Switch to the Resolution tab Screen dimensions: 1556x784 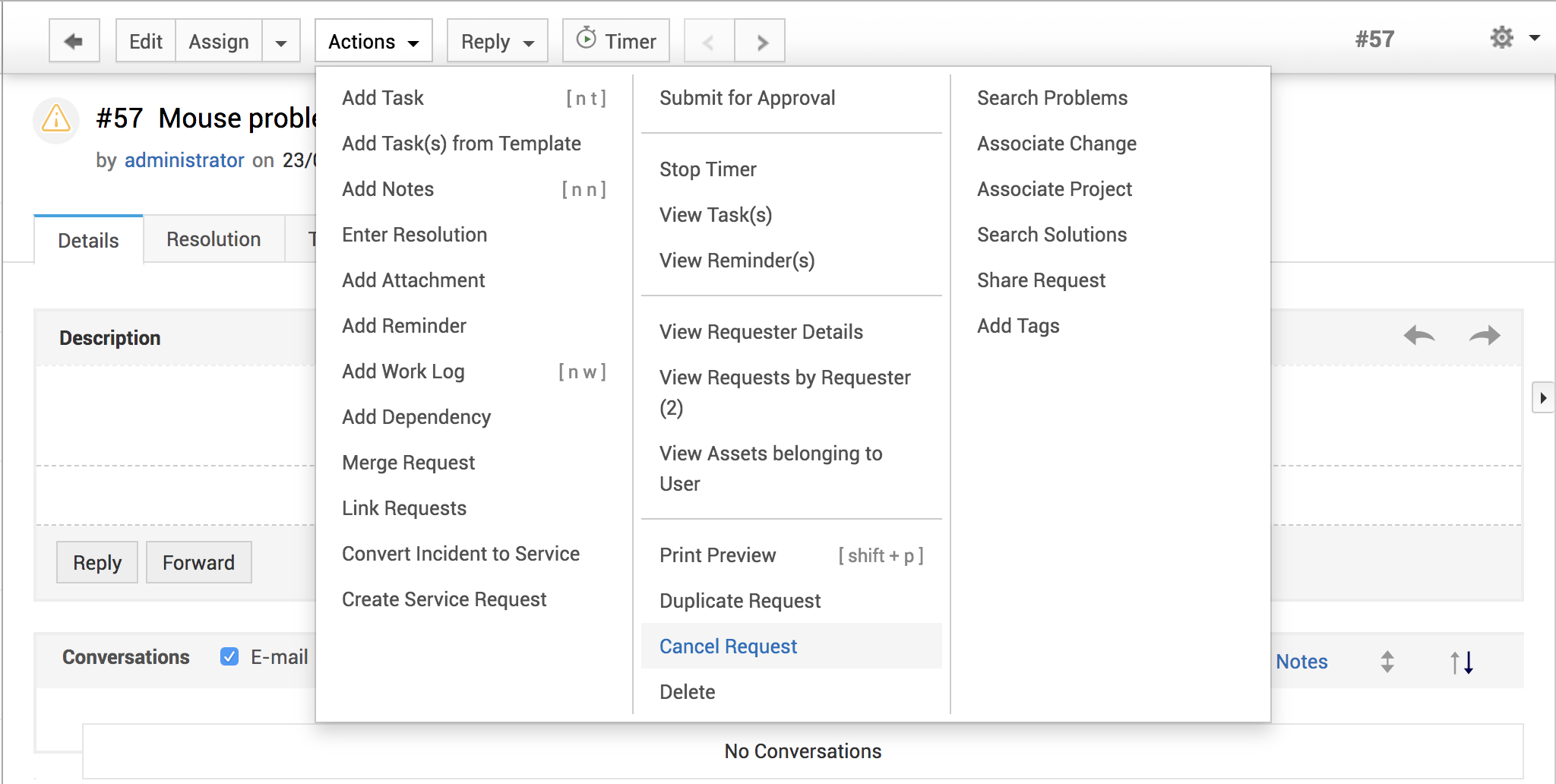tap(213, 239)
